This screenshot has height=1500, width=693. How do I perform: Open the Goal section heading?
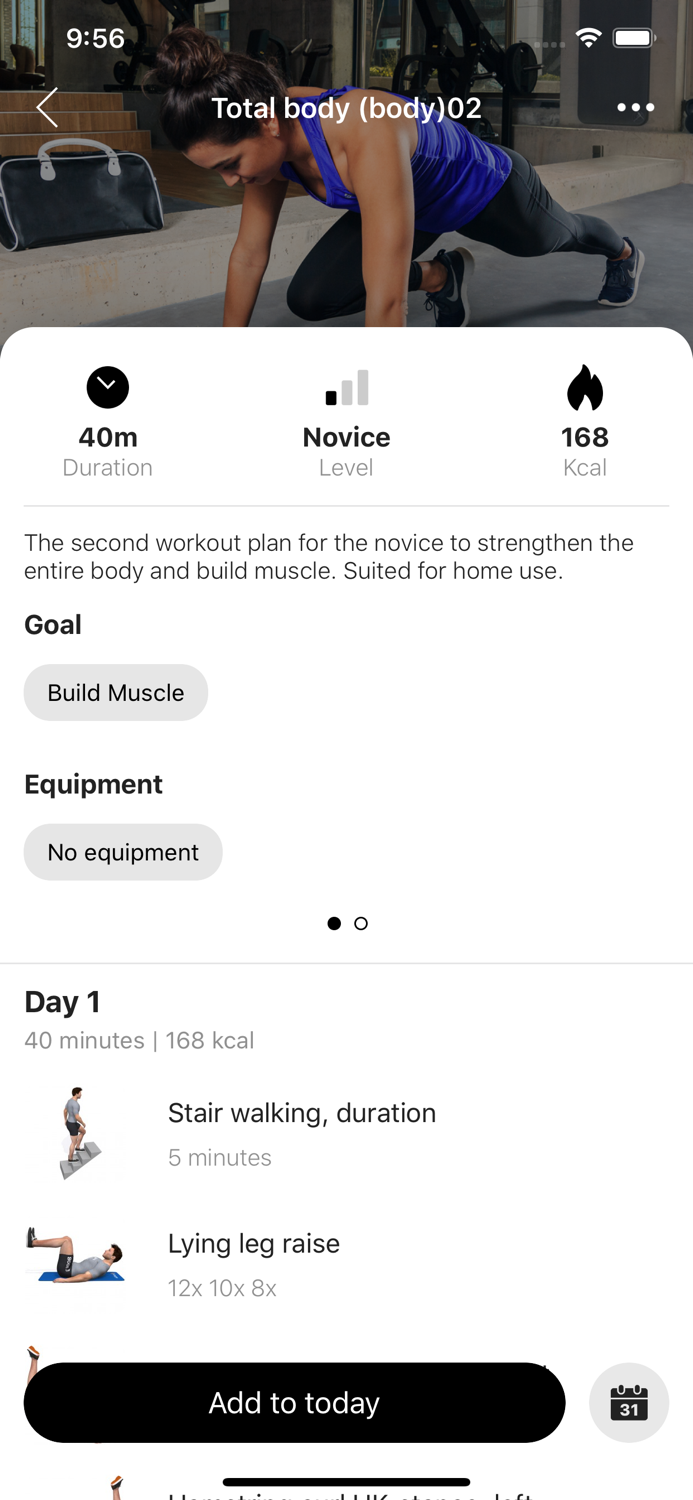(x=52, y=624)
